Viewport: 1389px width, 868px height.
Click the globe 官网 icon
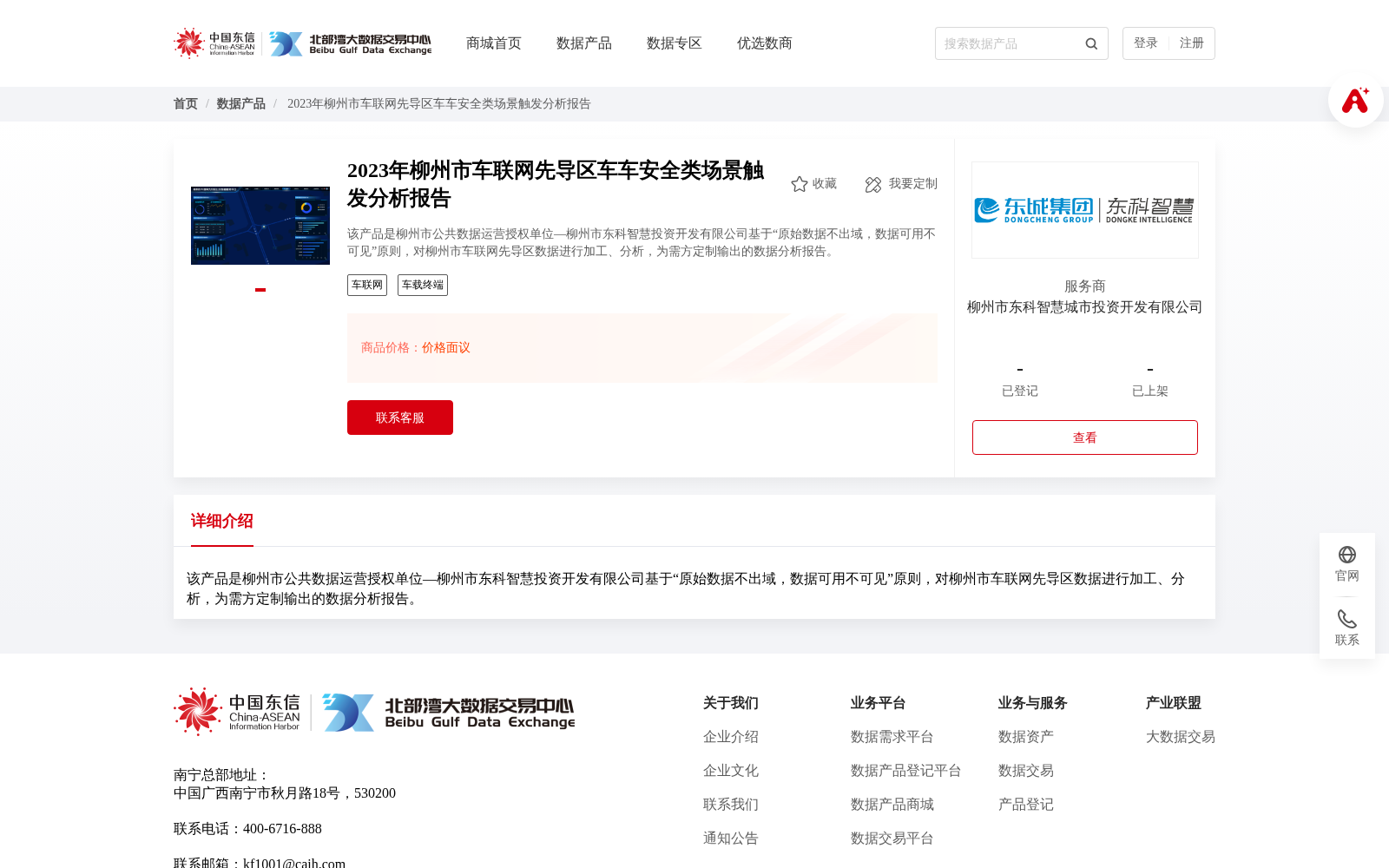[x=1347, y=555]
